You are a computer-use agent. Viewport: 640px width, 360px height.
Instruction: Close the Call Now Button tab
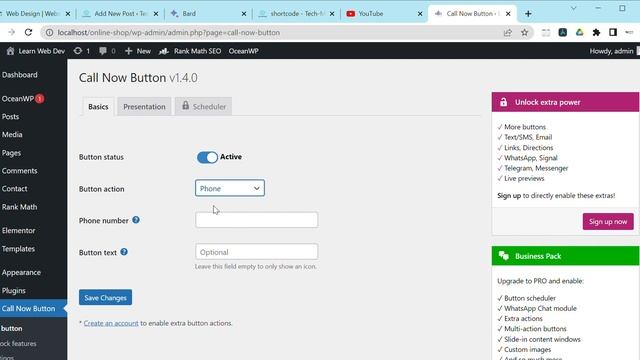coord(508,13)
